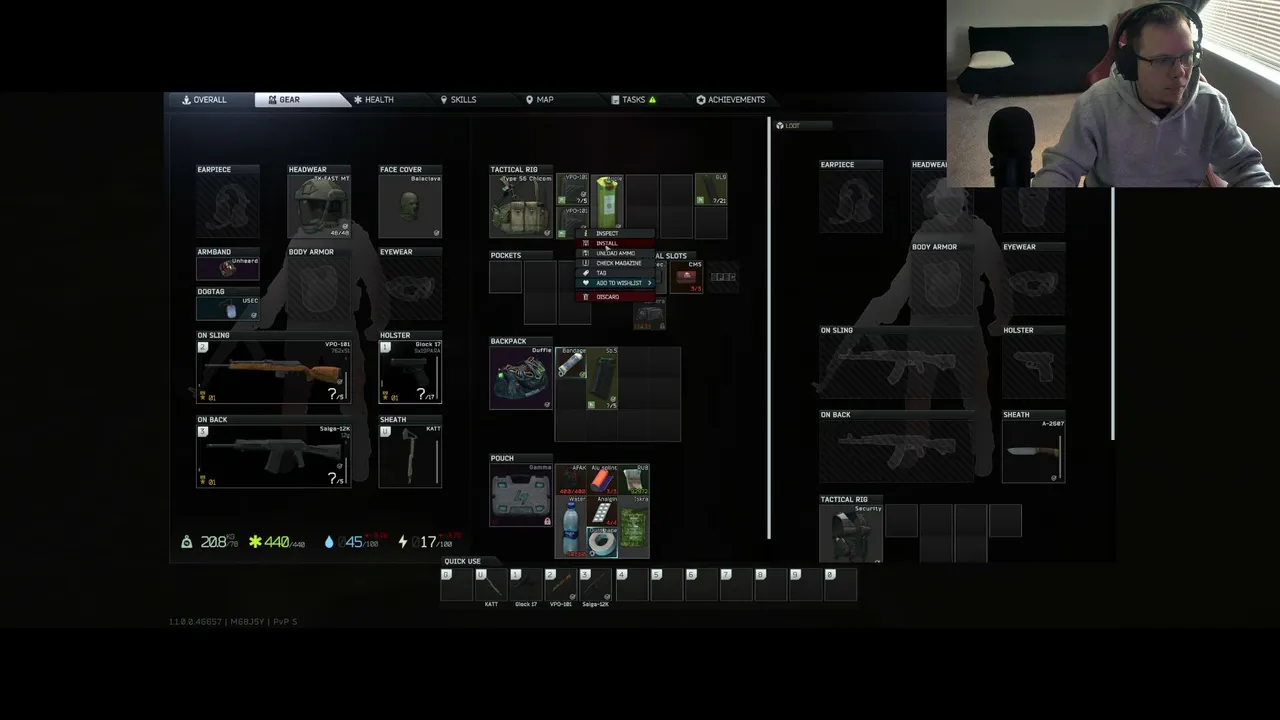Screen dimensions: 1280x720
Task: Select the magazine in the backpack
Action: click(604, 378)
